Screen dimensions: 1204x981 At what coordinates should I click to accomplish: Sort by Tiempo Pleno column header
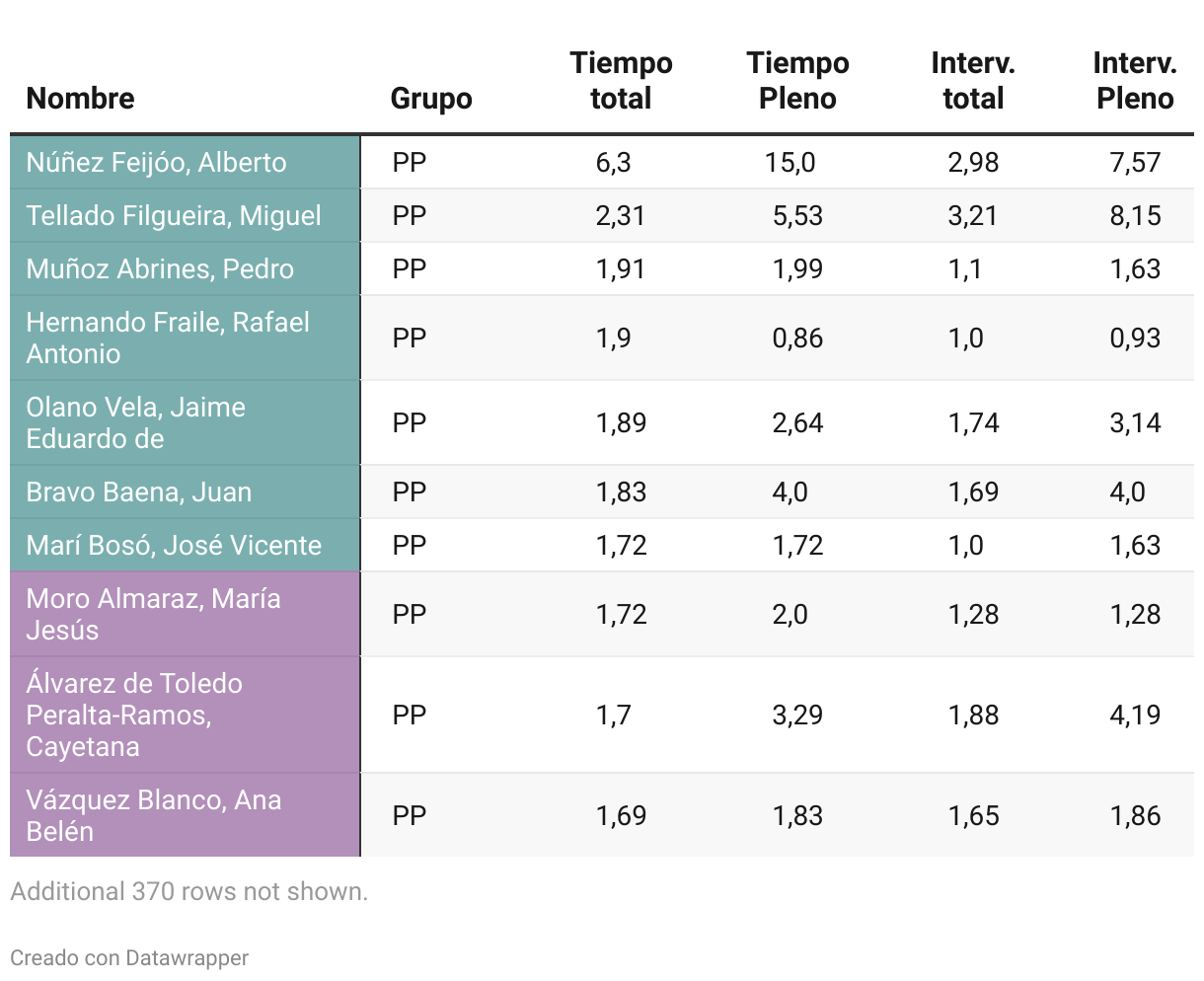pyautogui.click(x=797, y=80)
